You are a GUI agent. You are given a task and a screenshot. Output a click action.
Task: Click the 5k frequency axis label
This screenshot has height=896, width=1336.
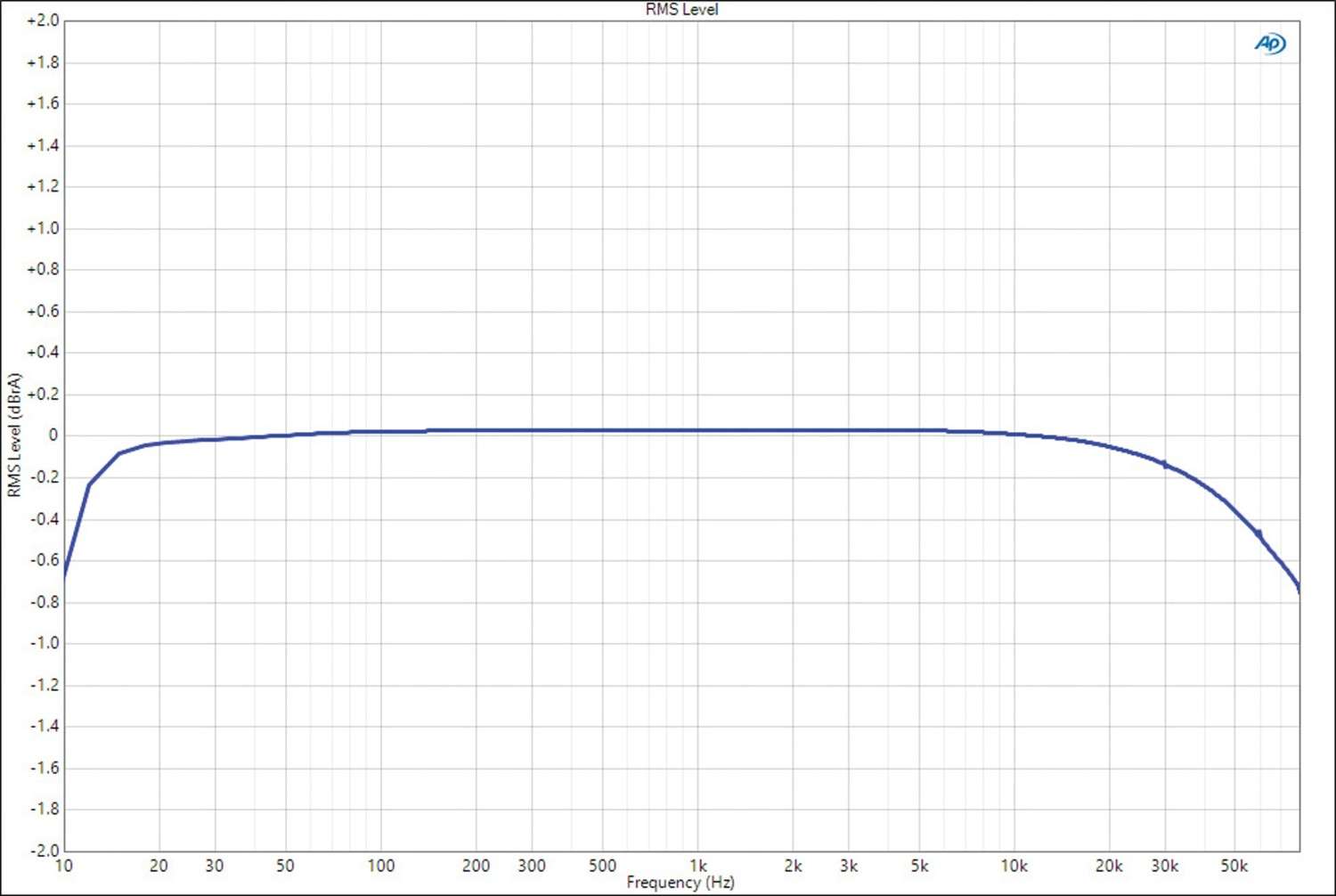[919, 866]
